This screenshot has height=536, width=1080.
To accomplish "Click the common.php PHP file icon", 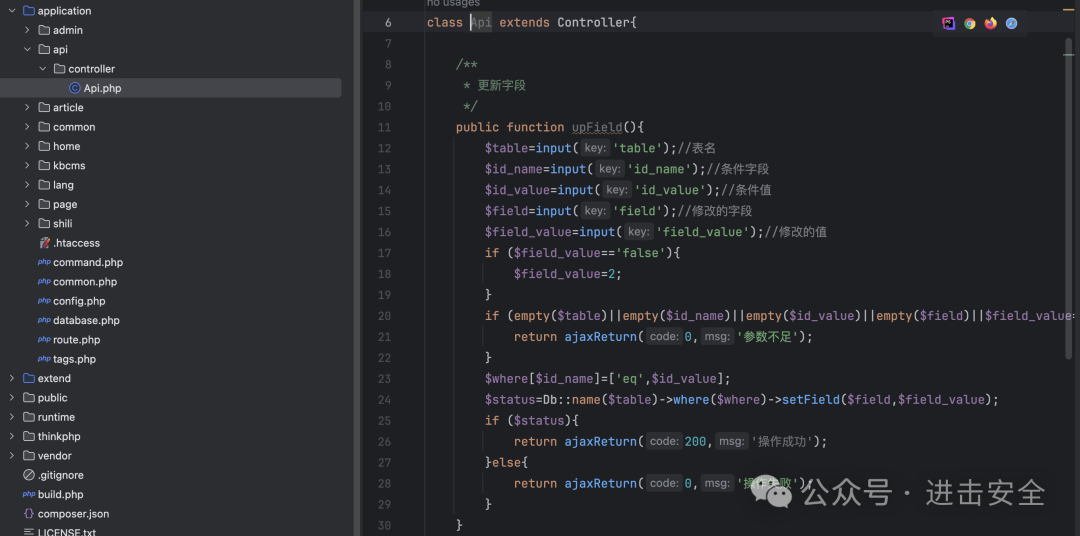I will [x=44, y=281].
